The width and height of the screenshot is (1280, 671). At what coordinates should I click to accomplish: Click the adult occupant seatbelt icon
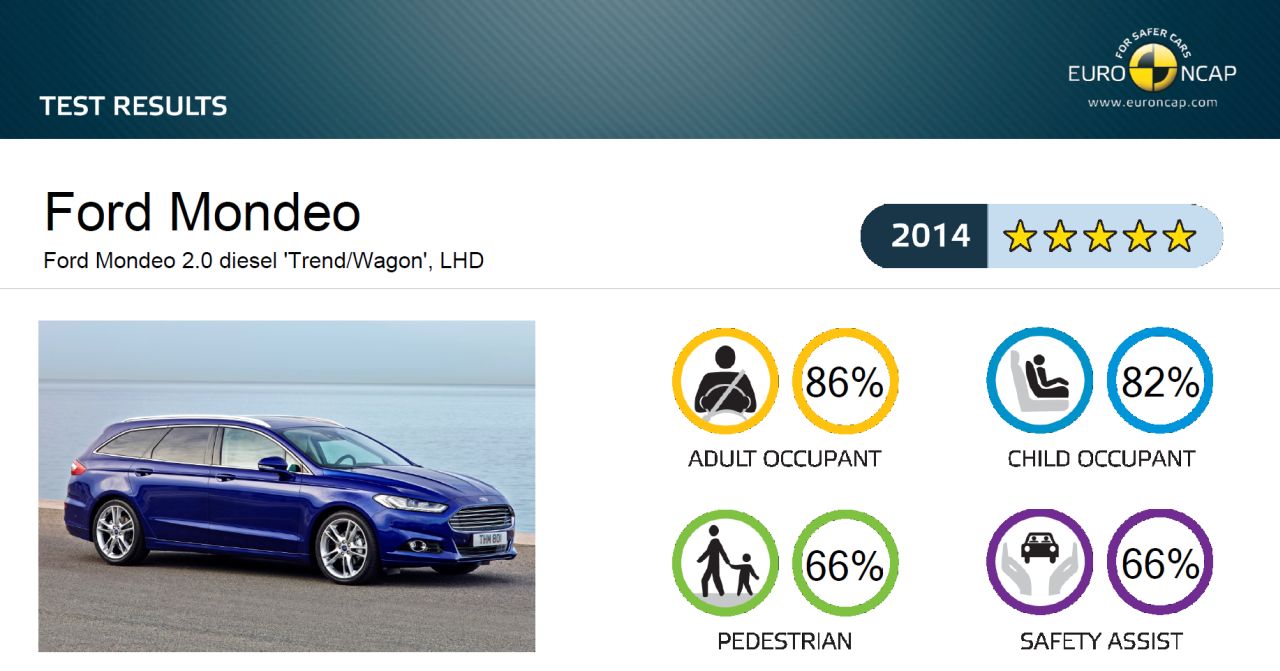(725, 381)
